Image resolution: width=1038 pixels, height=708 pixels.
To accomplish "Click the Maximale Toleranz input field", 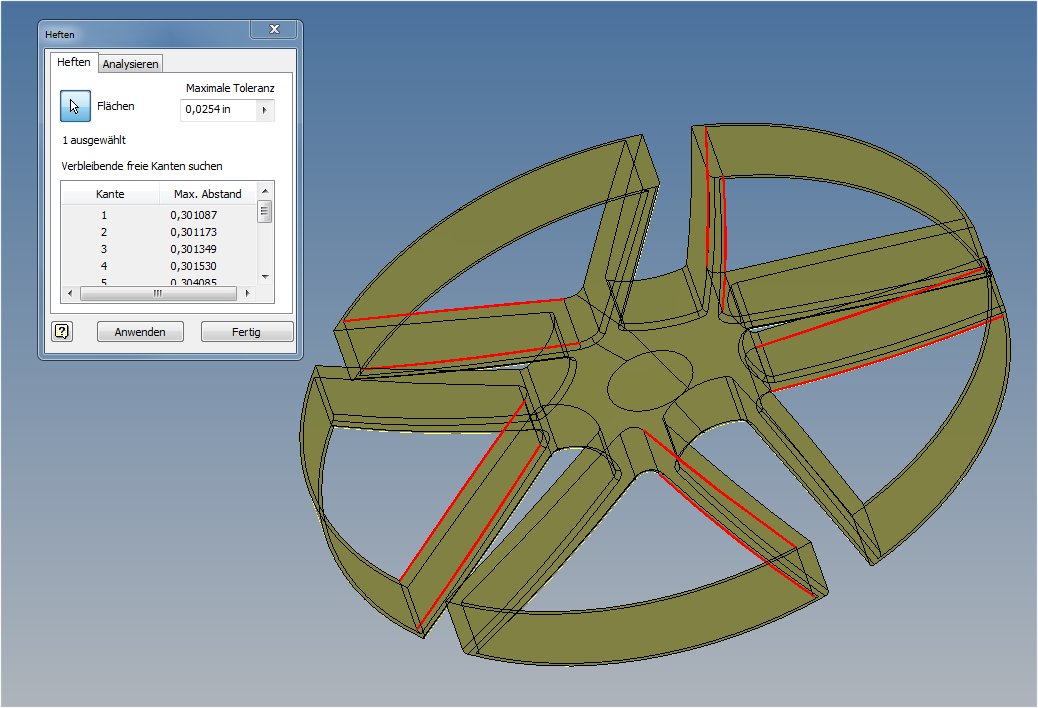I will 218,110.
